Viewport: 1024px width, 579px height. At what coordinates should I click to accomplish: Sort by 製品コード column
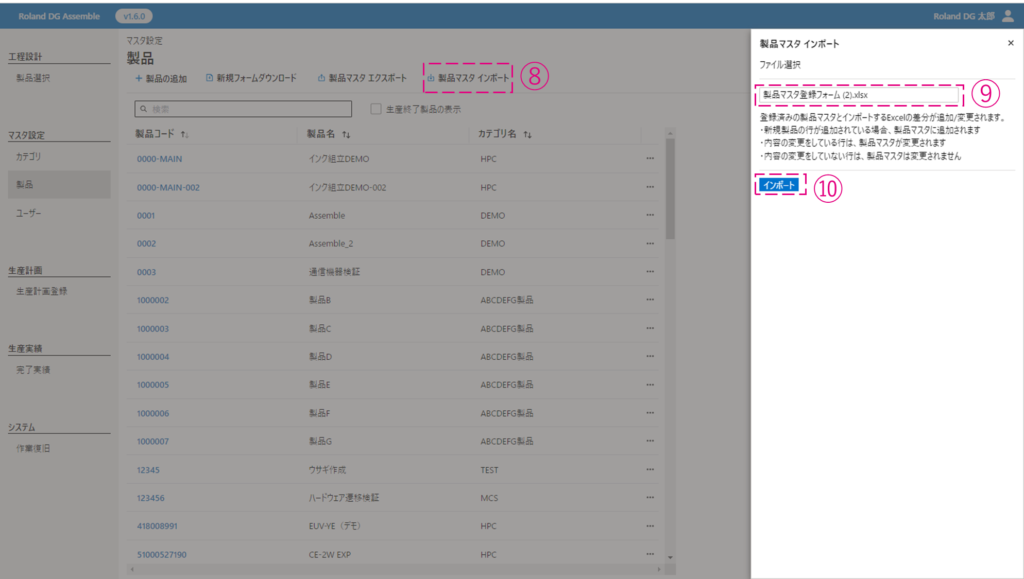(x=185, y=134)
